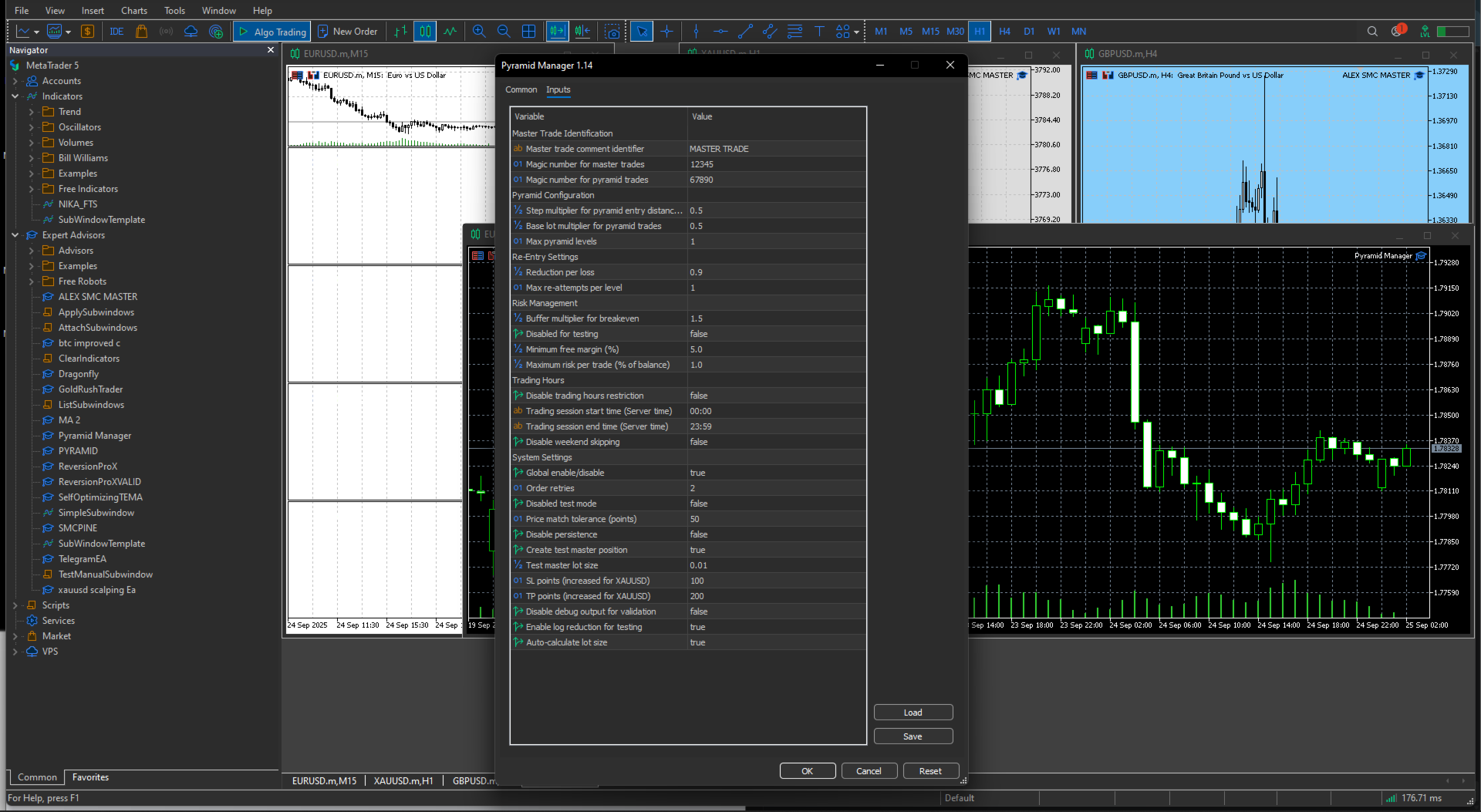This screenshot has height=812, width=1481.
Task: Click the search magnifier icon in toolbar
Action: click(x=1372, y=32)
